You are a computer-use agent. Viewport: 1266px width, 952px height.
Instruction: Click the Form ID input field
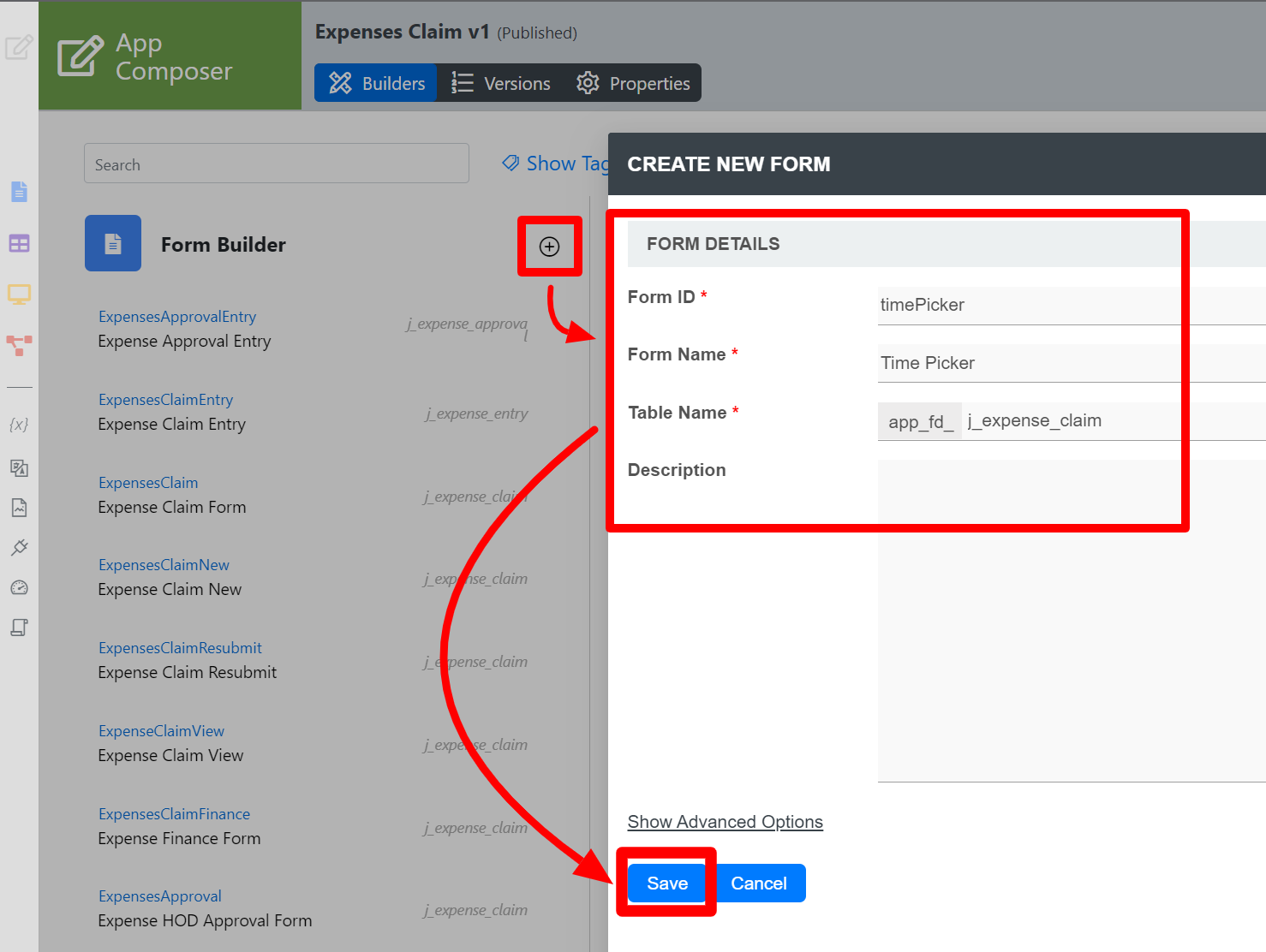pos(1071,306)
